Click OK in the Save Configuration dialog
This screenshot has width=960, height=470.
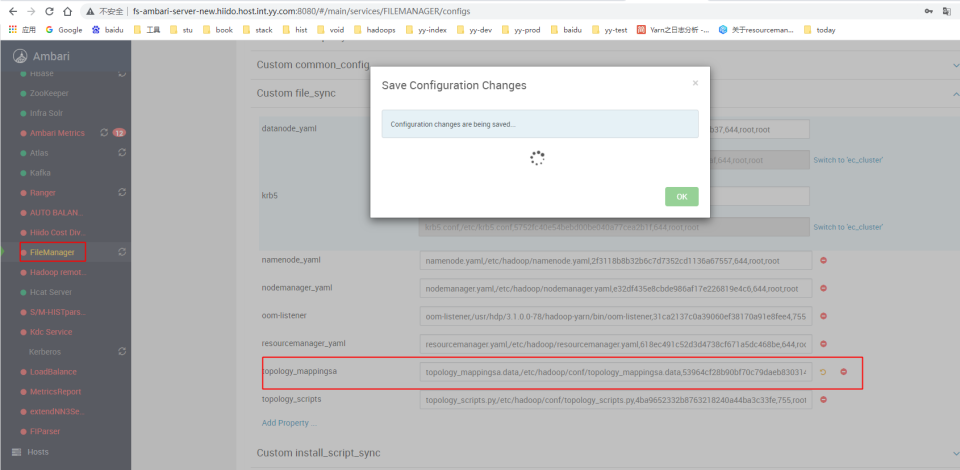coord(681,197)
